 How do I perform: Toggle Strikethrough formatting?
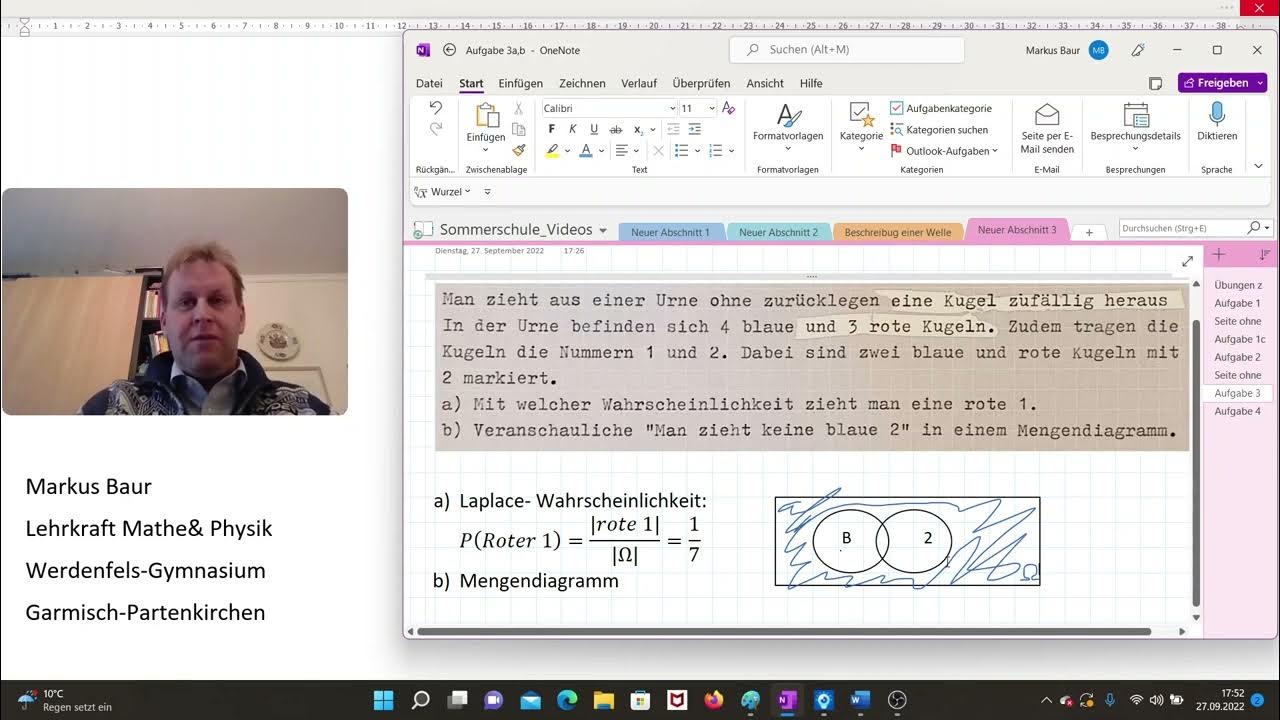pos(616,129)
